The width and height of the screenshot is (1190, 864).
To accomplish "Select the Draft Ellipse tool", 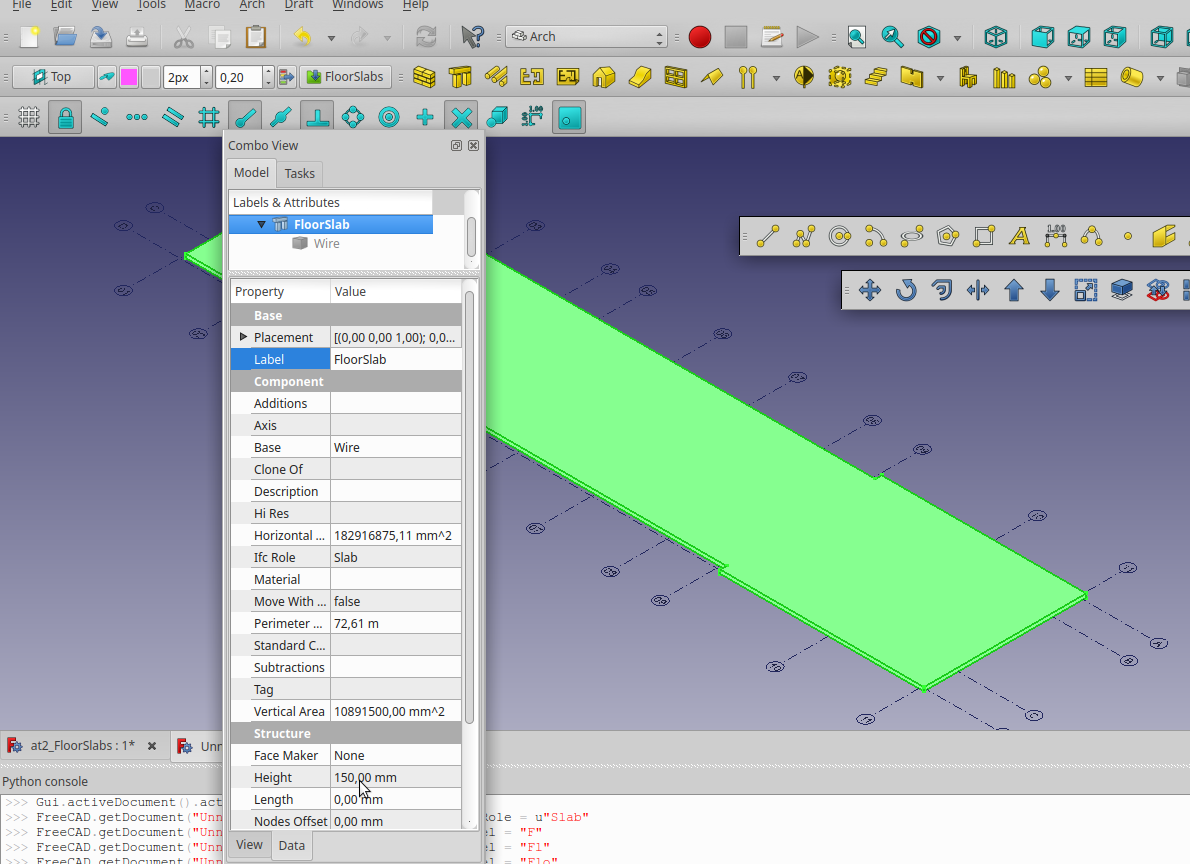I will (911, 236).
